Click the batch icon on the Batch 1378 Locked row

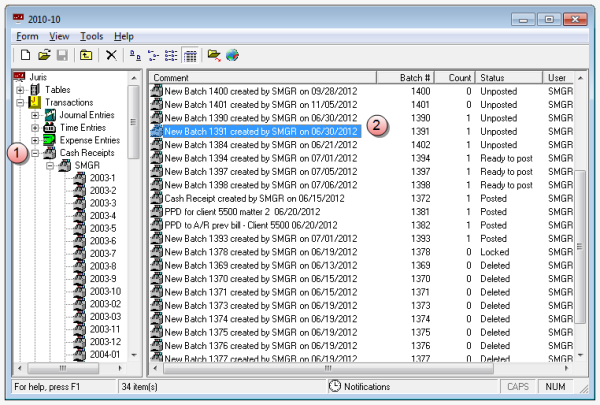coord(157,252)
